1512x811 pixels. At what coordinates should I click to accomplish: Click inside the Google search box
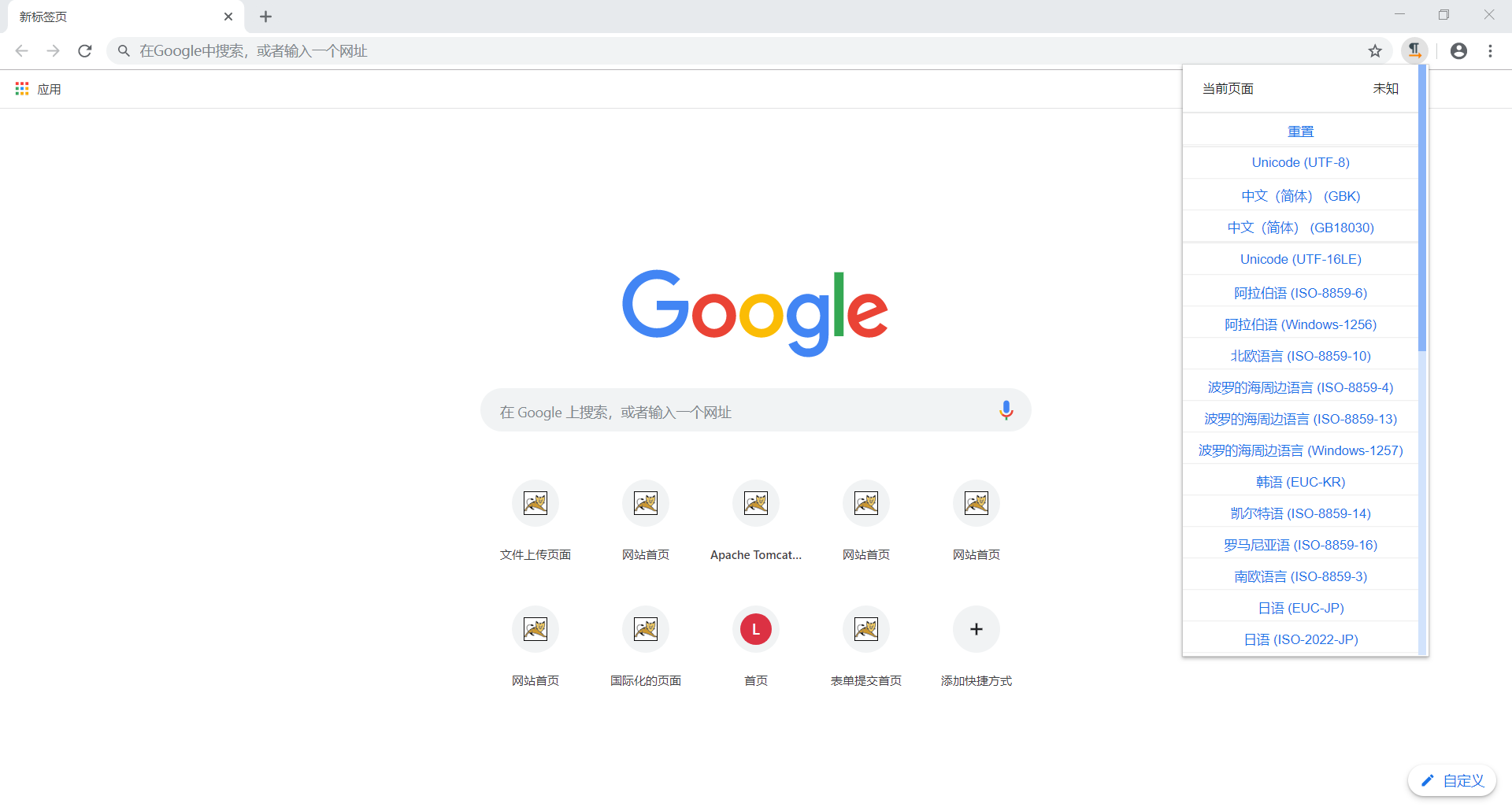point(709,410)
